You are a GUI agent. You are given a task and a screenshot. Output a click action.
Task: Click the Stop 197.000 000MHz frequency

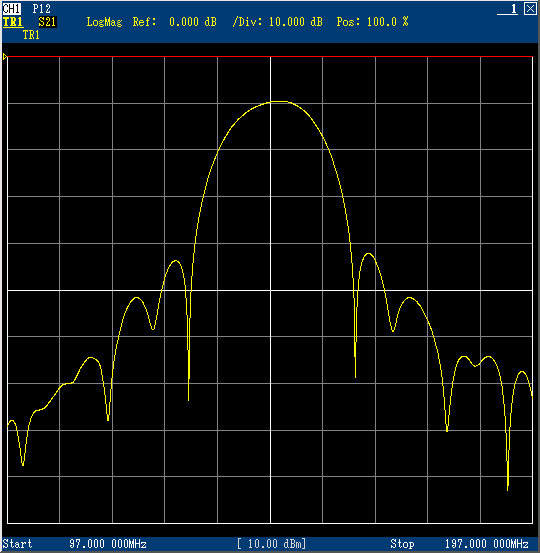pos(459,543)
